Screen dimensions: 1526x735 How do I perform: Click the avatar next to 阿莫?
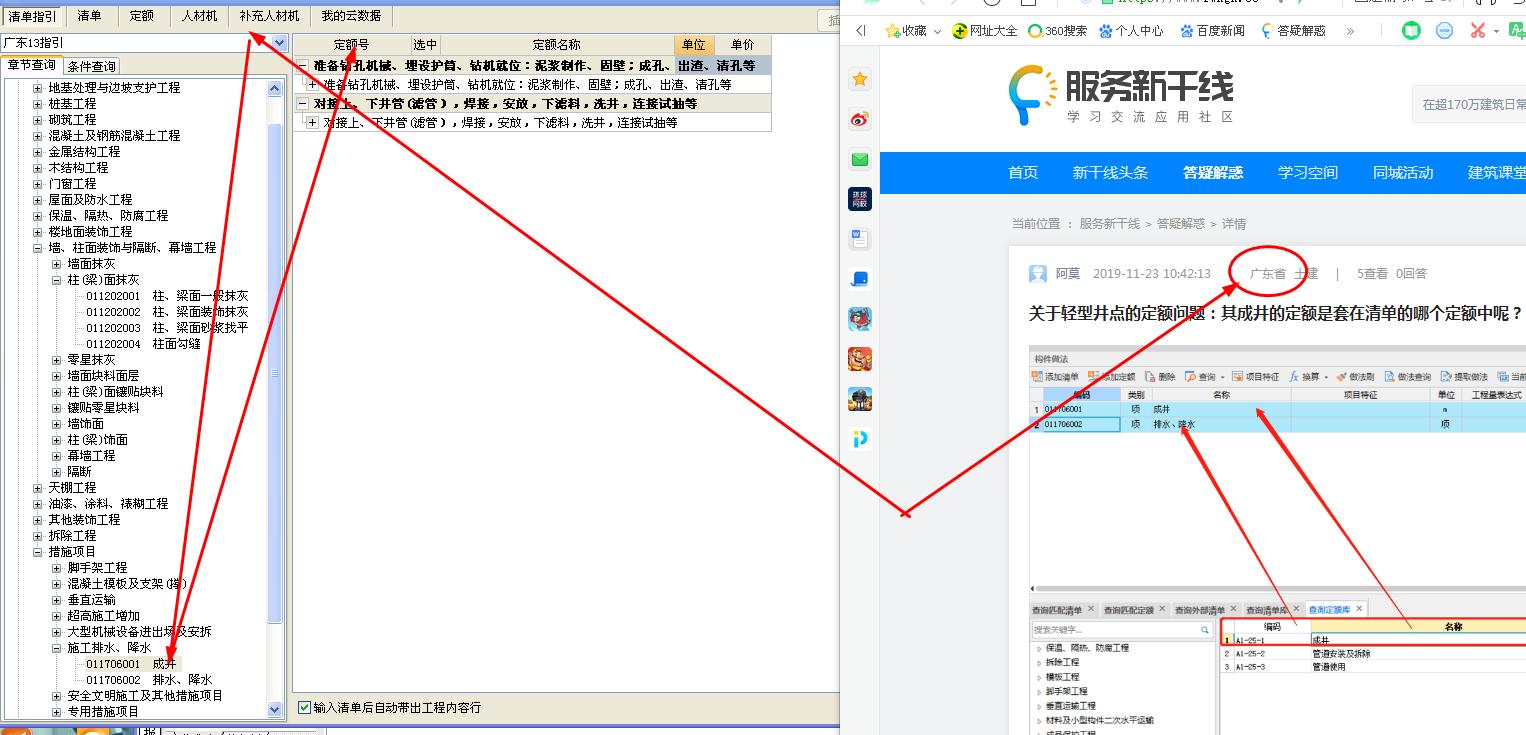[x=1039, y=274]
